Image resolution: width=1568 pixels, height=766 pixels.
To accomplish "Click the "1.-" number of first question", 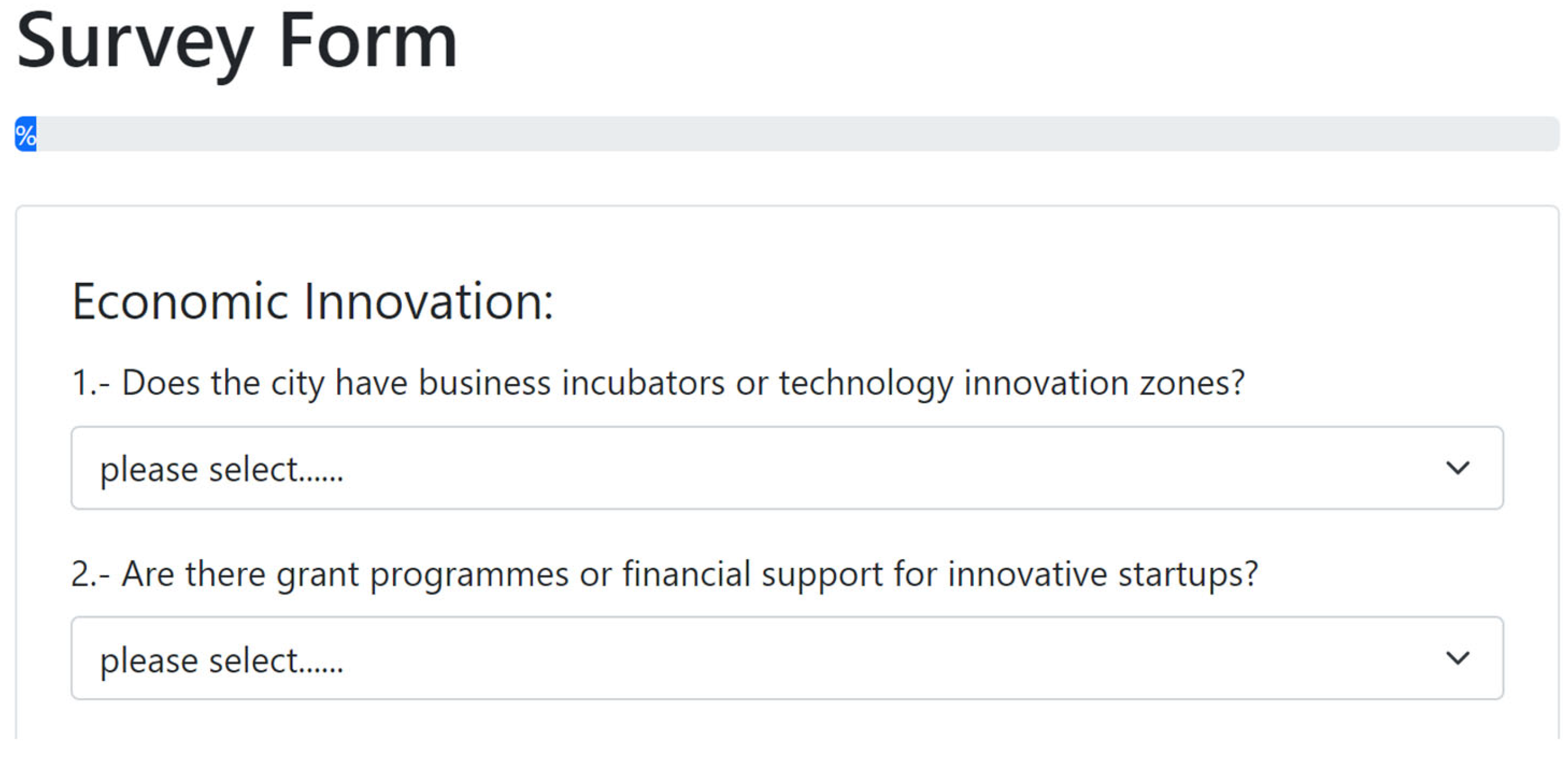I will point(90,383).
